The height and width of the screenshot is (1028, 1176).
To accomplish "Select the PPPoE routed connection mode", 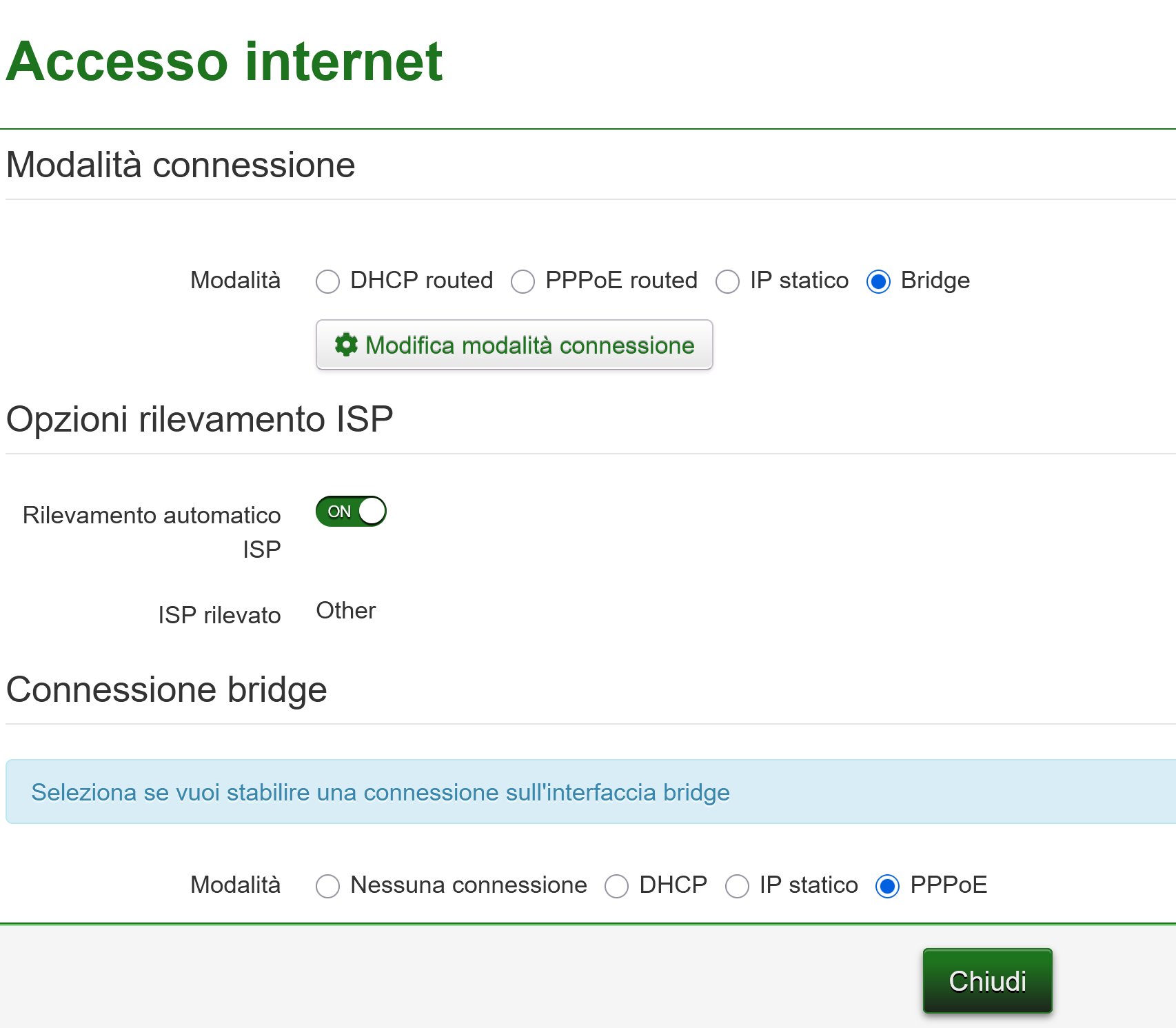I will pos(523,281).
